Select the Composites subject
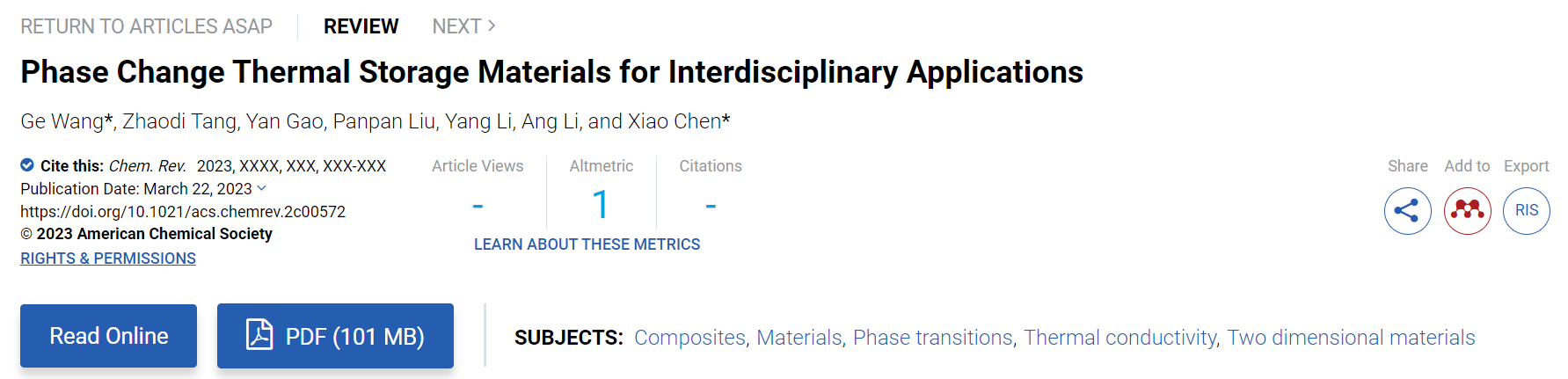Screen dimensions: 1568x379 (x=689, y=338)
